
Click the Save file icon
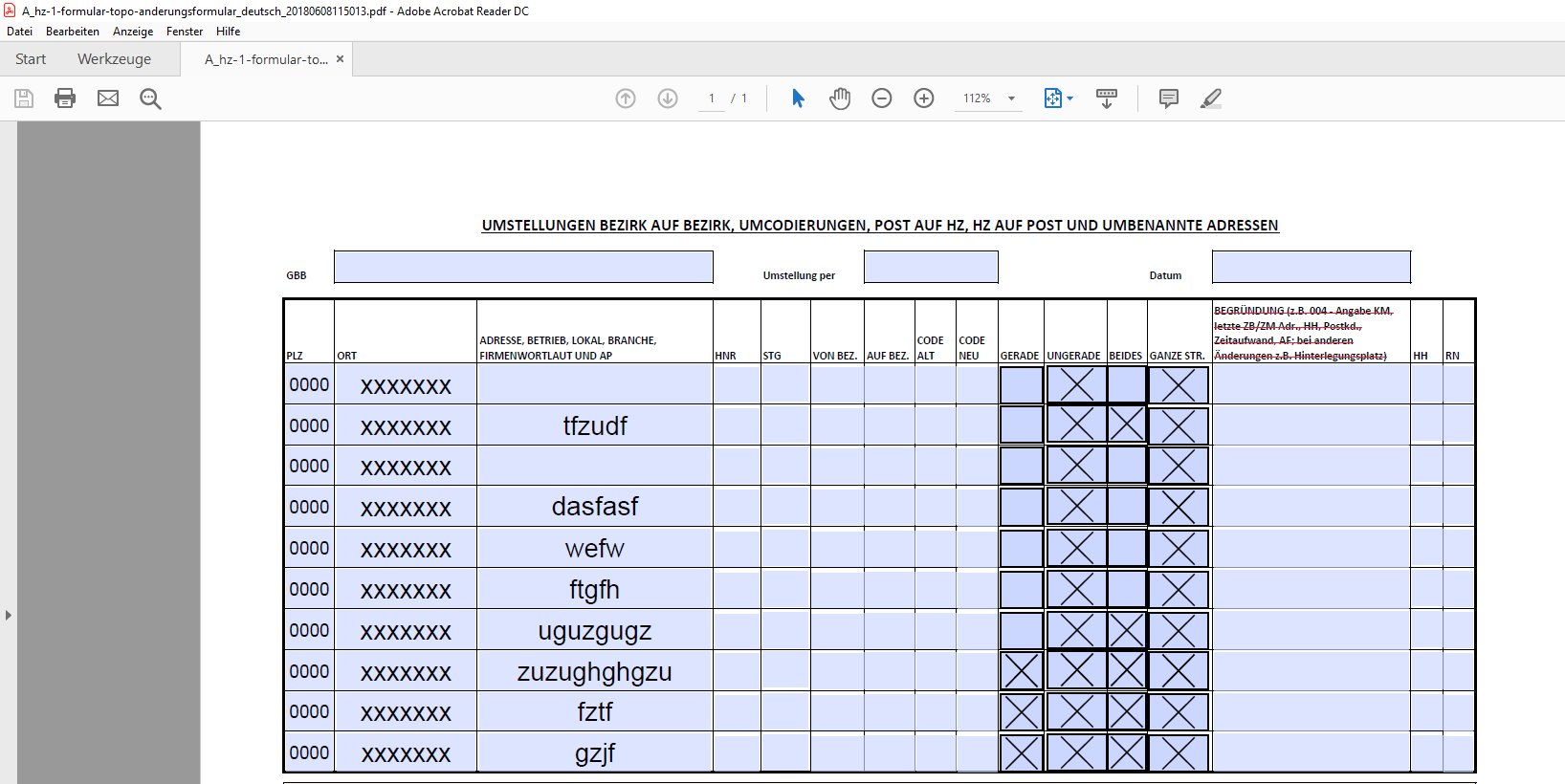(x=24, y=98)
